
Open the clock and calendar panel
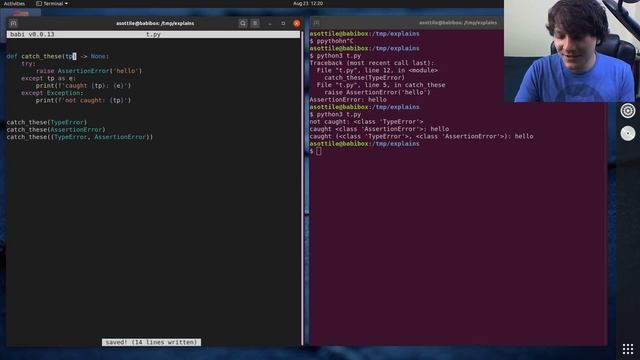pyautogui.click(x=308, y=3)
